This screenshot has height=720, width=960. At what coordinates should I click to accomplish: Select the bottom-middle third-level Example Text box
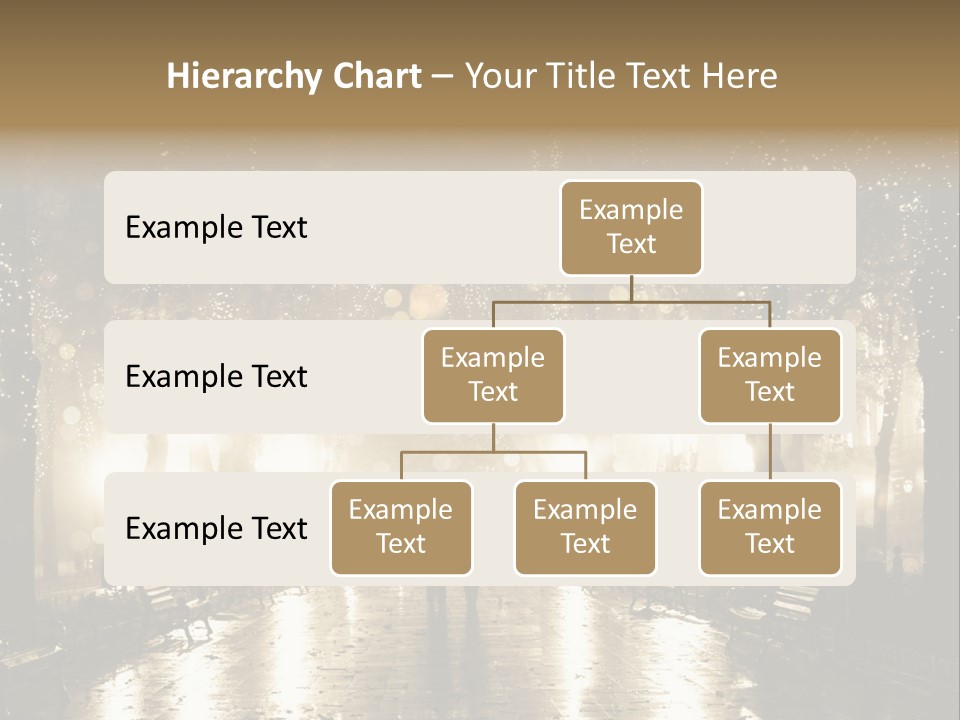pyautogui.click(x=585, y=527)
